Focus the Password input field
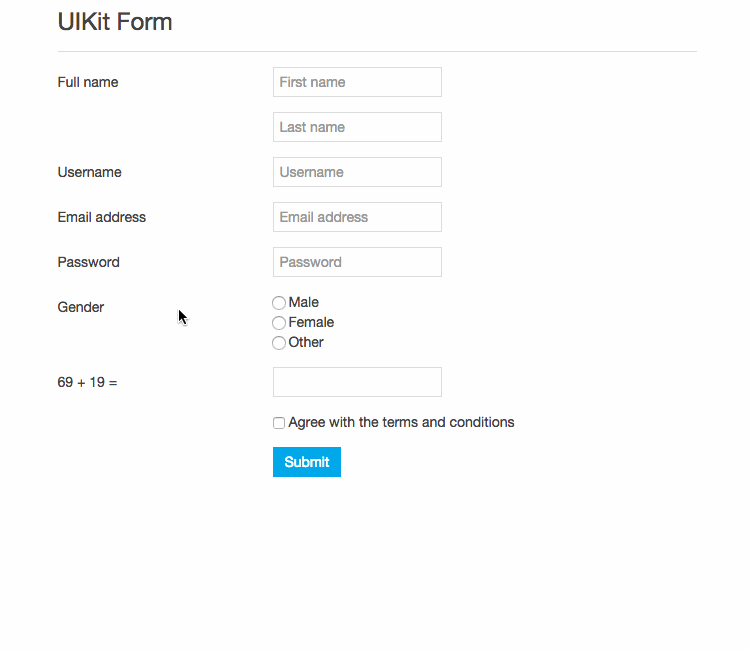 point(357,262)
